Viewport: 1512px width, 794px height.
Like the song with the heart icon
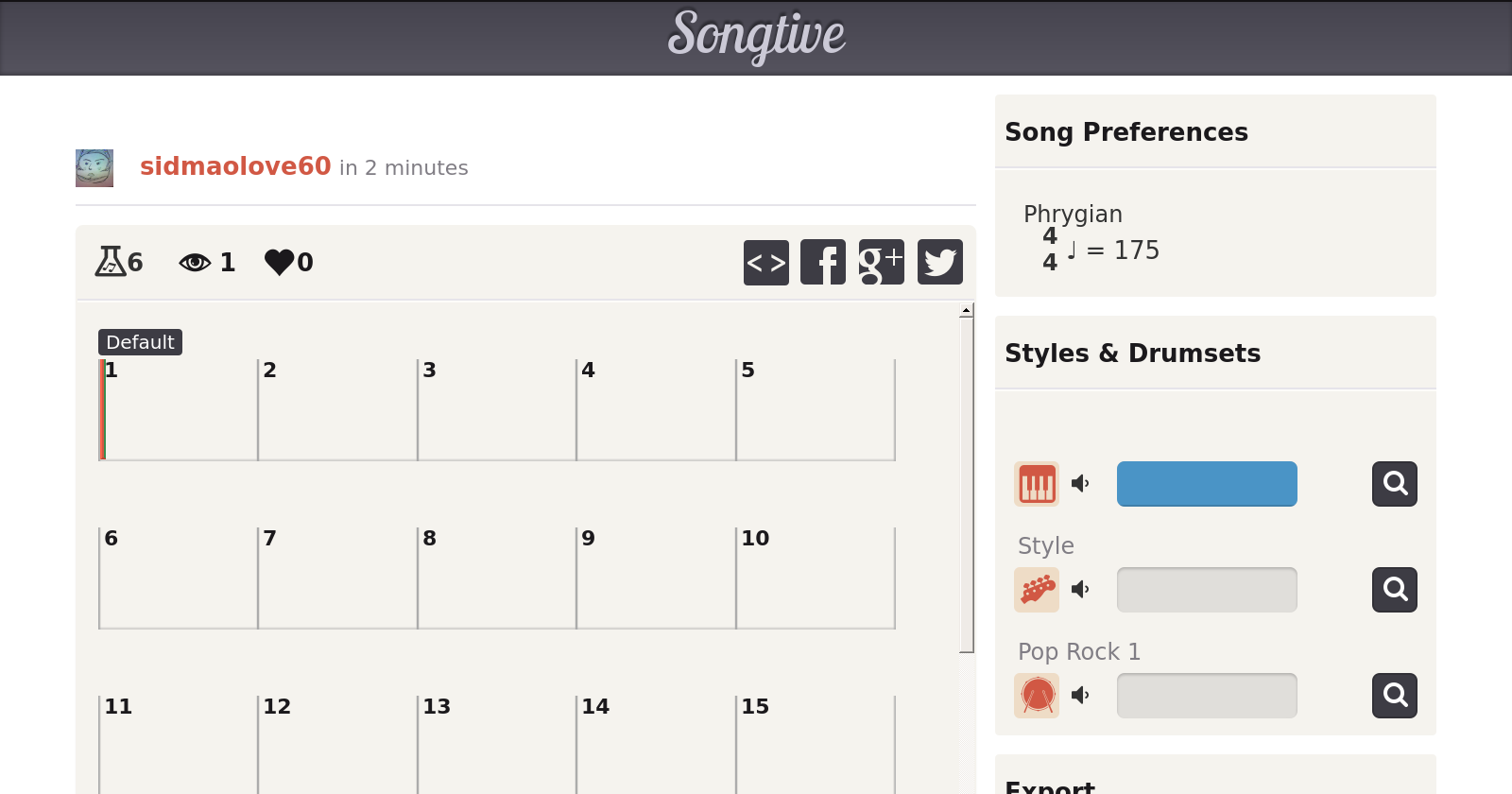pyautogui.click(x=279, y=262)
